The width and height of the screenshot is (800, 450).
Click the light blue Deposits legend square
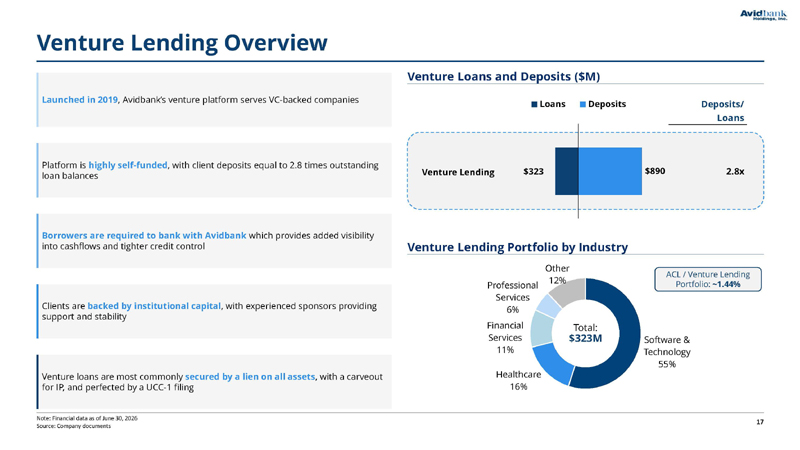pos(583,105)
